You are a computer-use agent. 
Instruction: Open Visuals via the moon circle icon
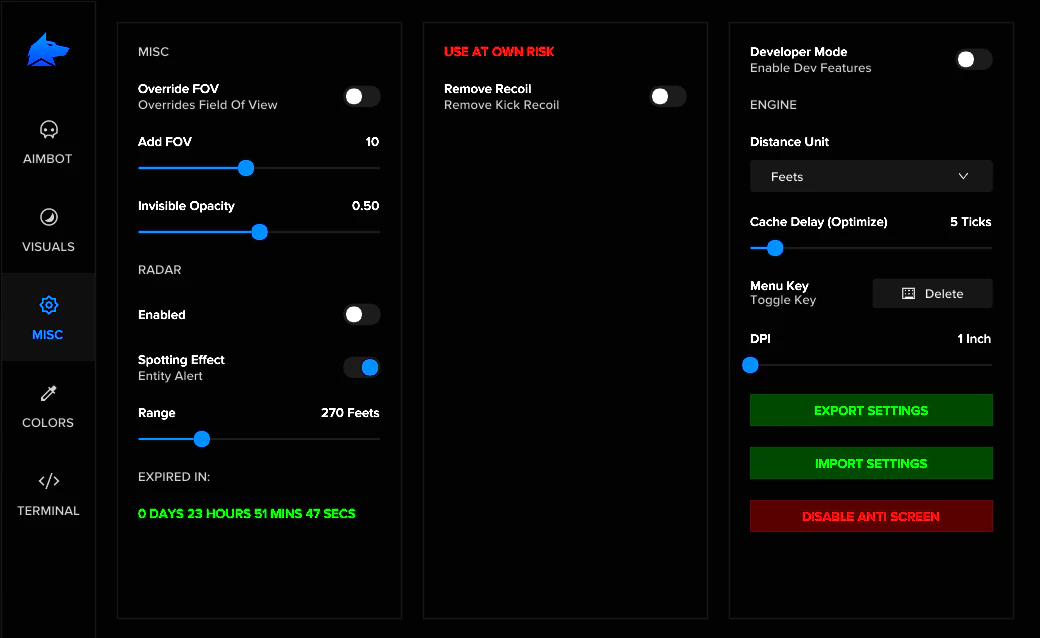tap(48, 217)
